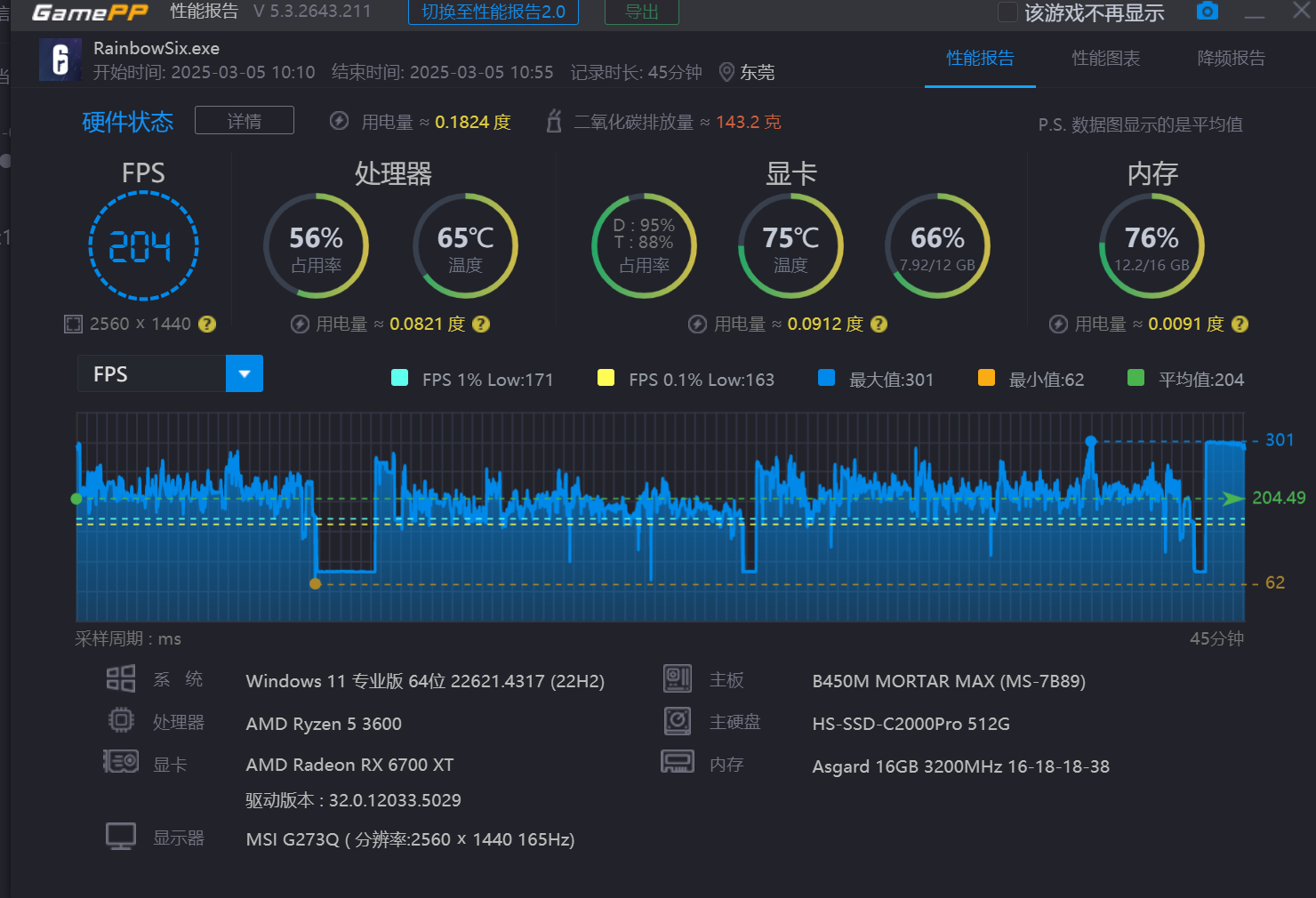1316x898 pixels.
Task: Click the 硬件状态 heading
Action: click(128, 122)
